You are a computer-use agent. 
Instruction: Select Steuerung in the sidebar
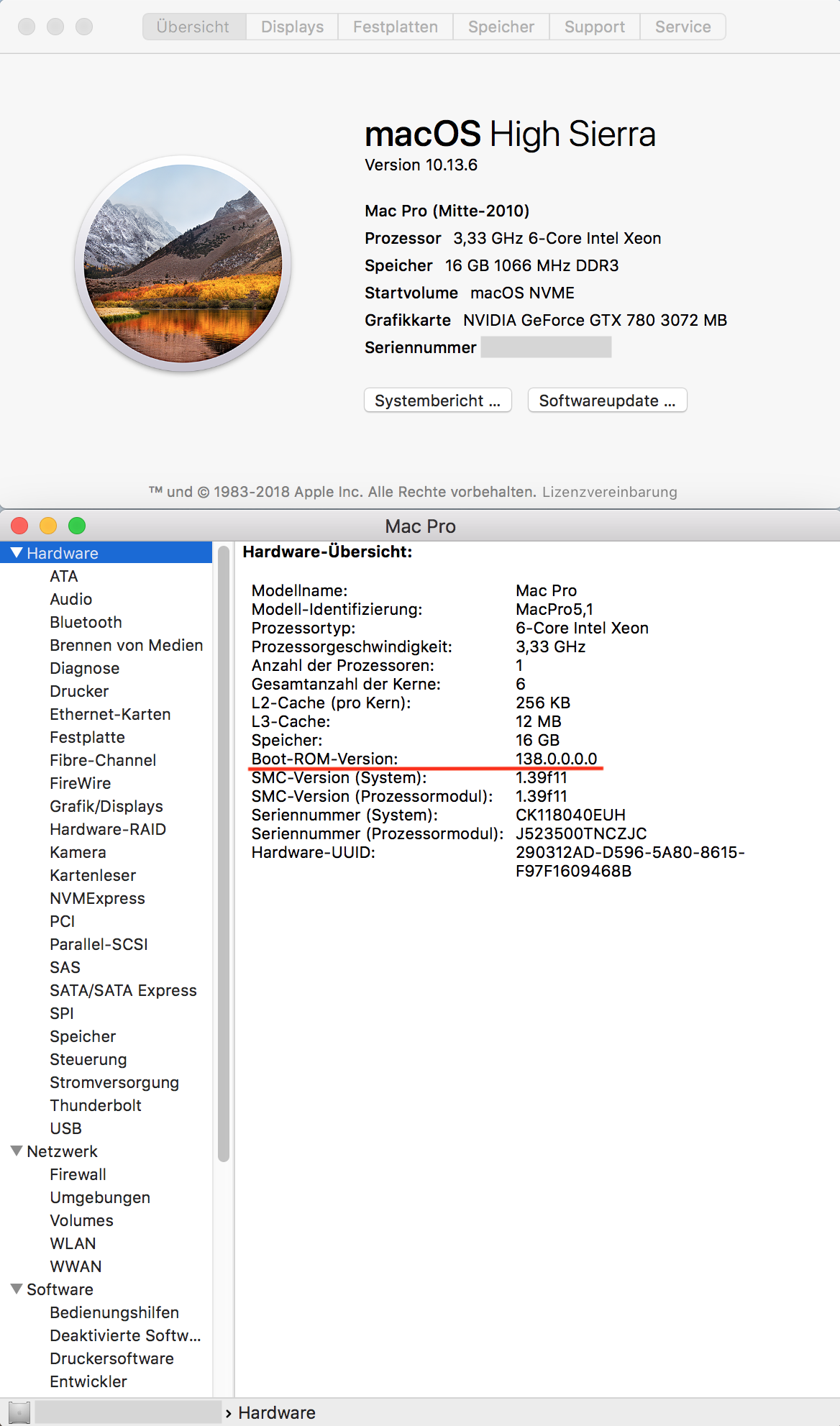tap(88, 1059)
